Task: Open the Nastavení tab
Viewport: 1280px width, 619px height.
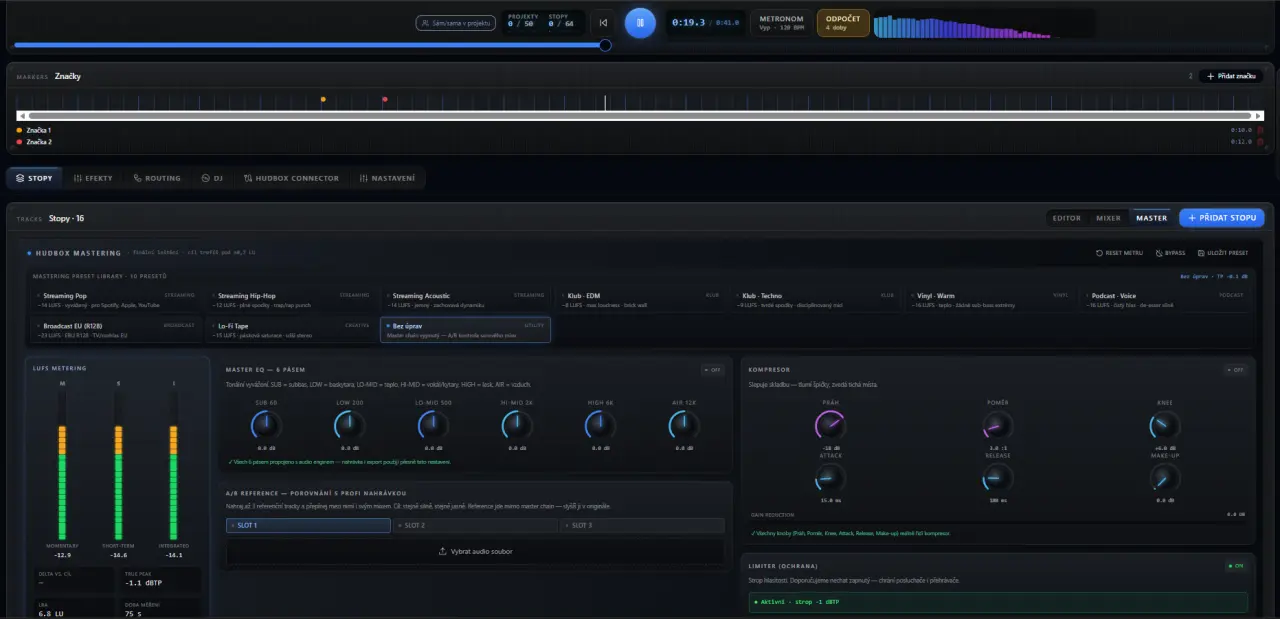Action: pos(387,178)
